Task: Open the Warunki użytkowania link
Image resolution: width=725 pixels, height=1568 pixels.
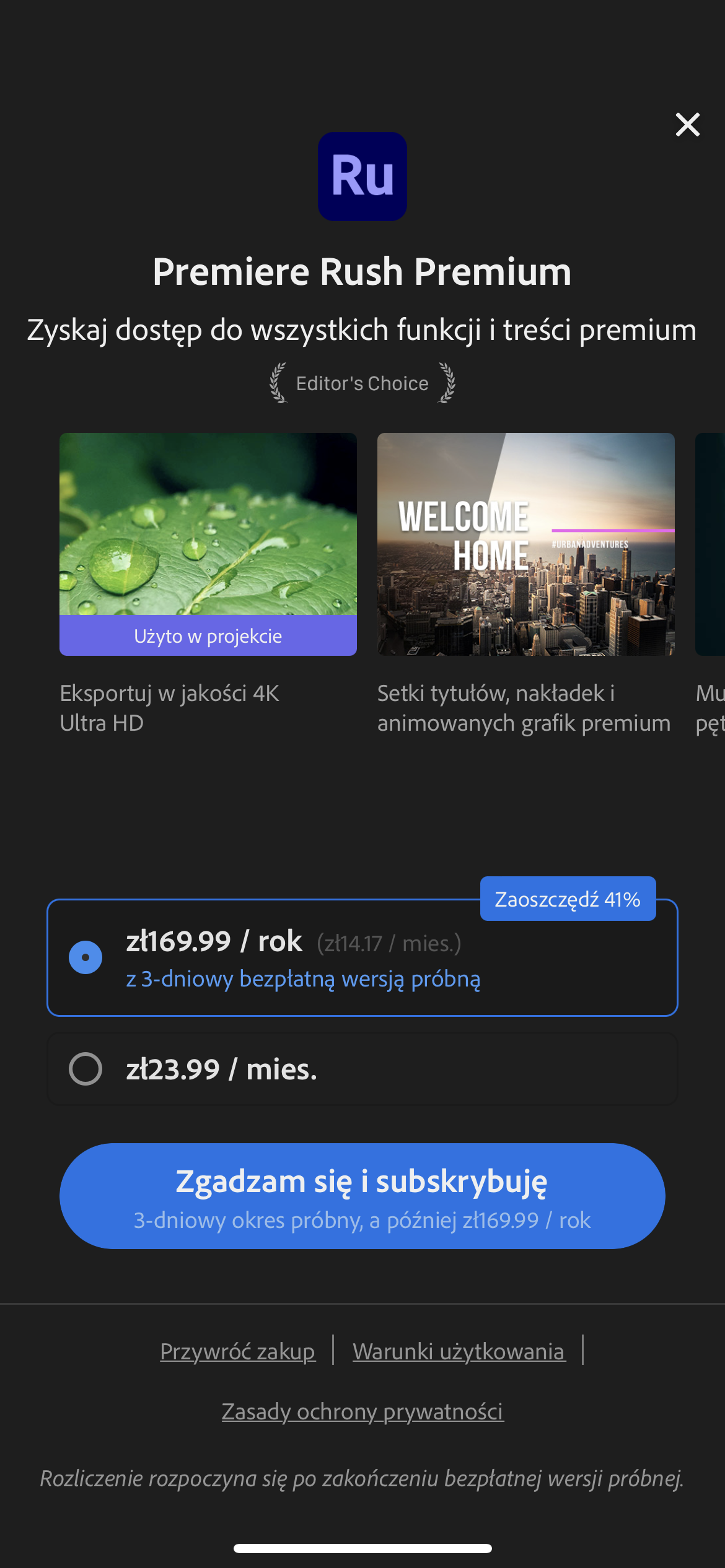Action: (x=459, y=1351)
